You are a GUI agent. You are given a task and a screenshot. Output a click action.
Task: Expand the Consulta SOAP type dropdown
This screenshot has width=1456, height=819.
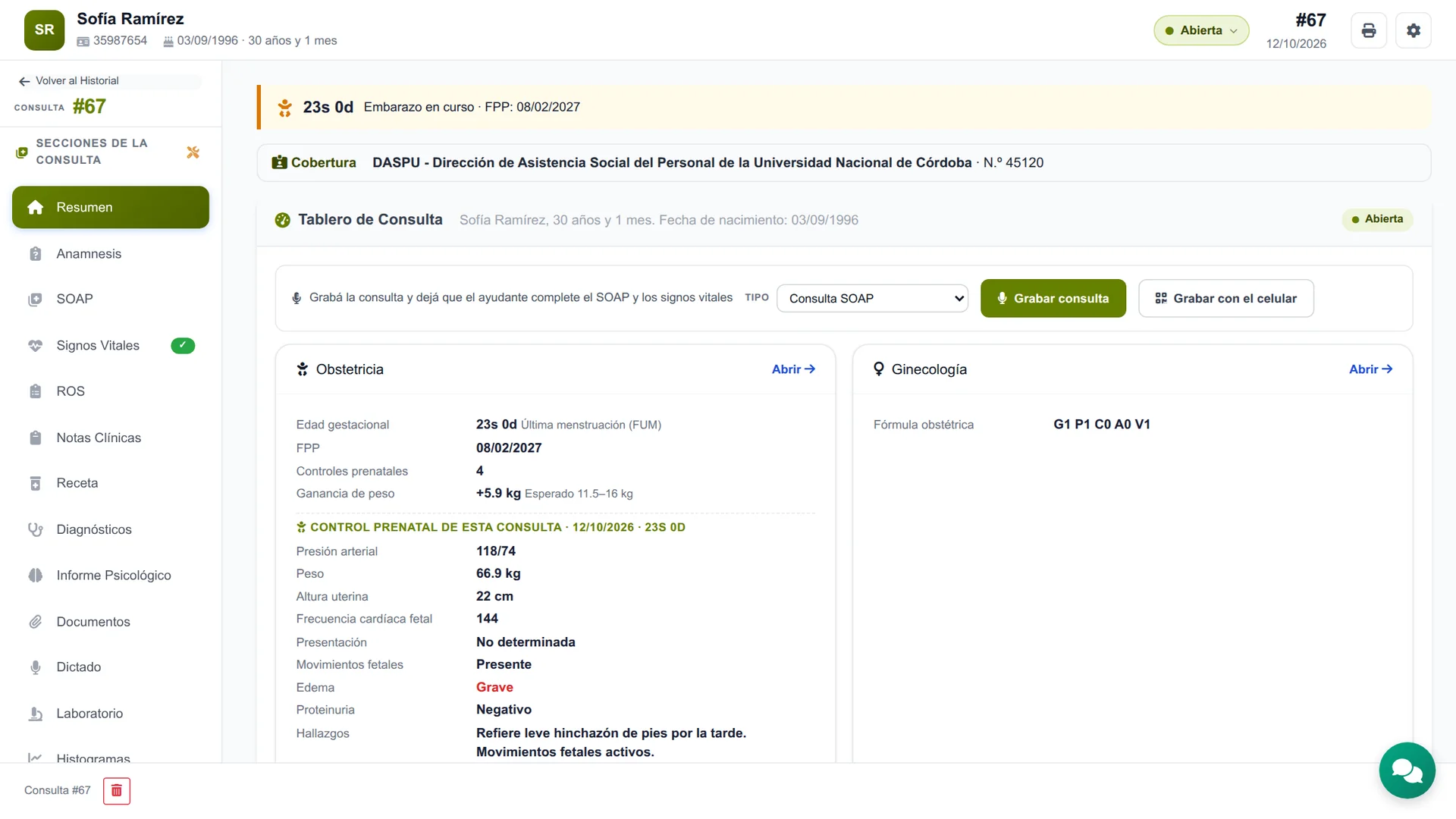[873, 299]
